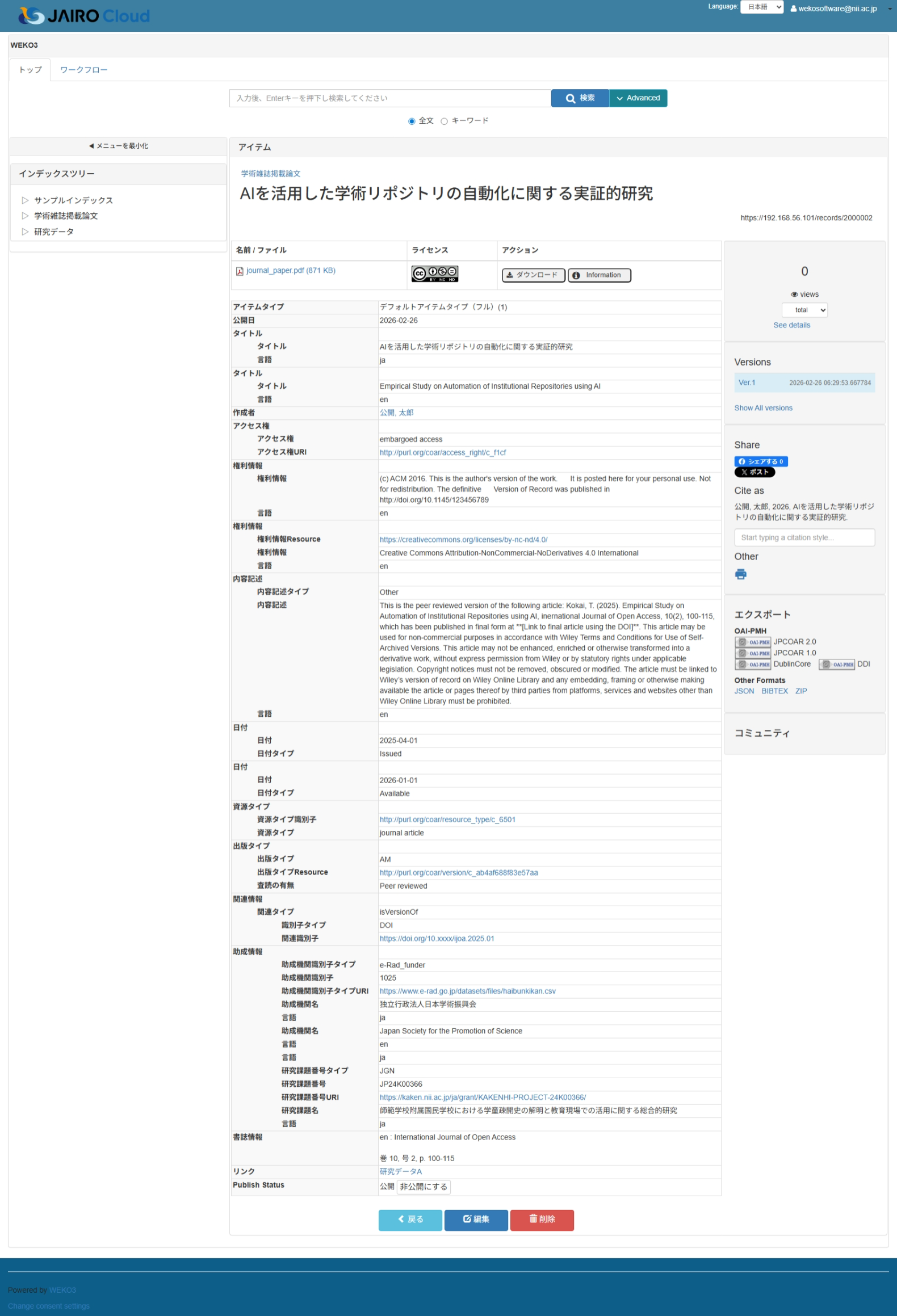Open the Show All versions link
This screenshot has width=897, height=1316.
(763, 408)
